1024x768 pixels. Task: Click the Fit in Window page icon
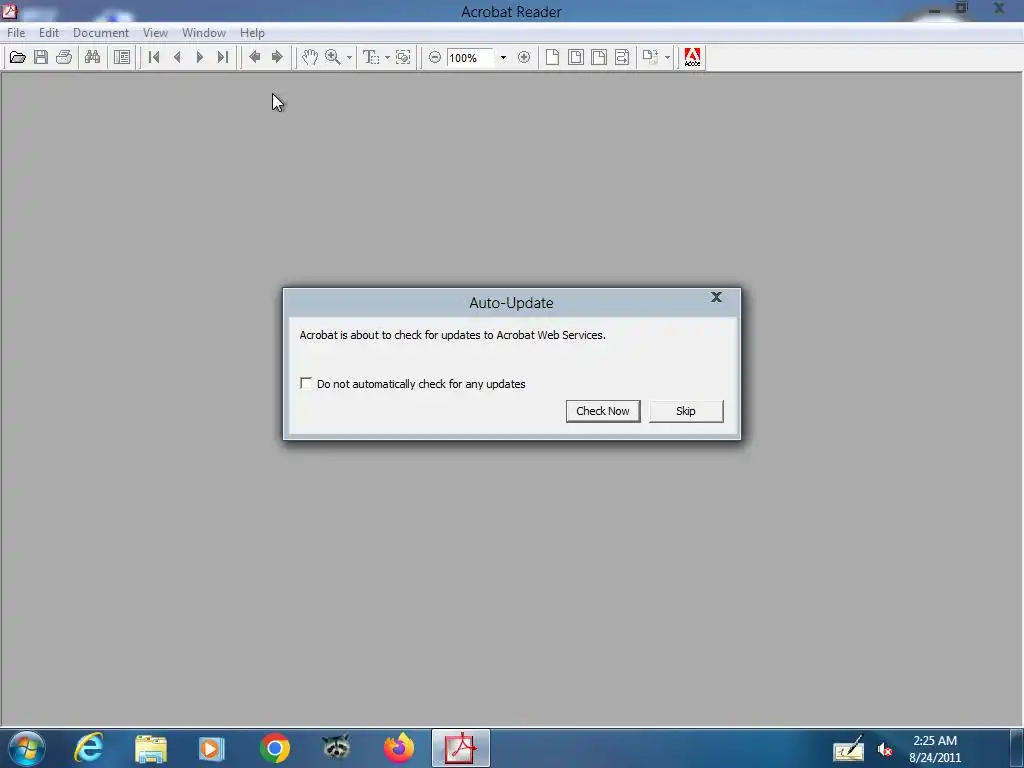coord(576,57)
